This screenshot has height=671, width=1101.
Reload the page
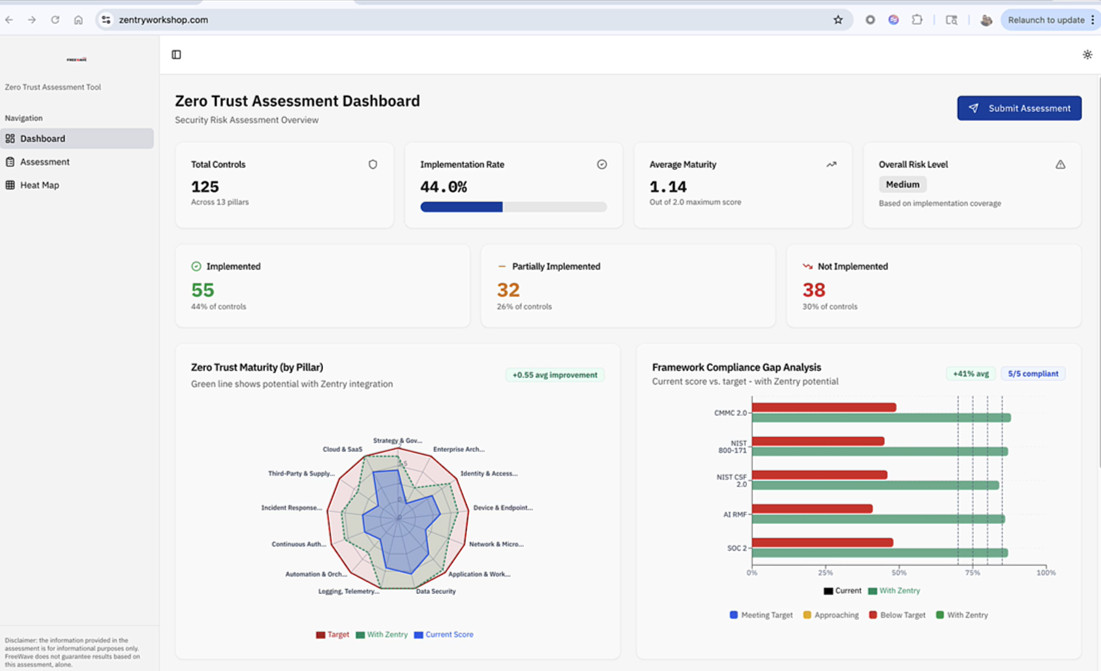[55, 20]
